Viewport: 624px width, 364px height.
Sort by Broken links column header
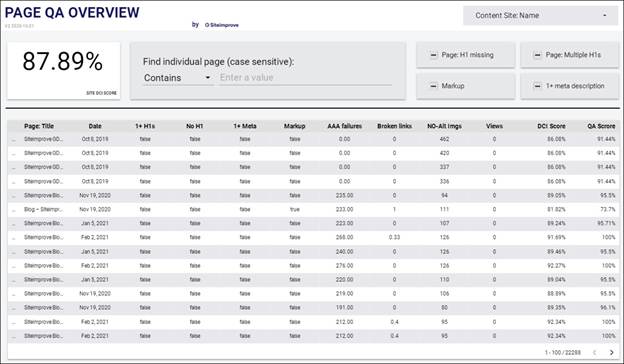[x=394, y=126]
